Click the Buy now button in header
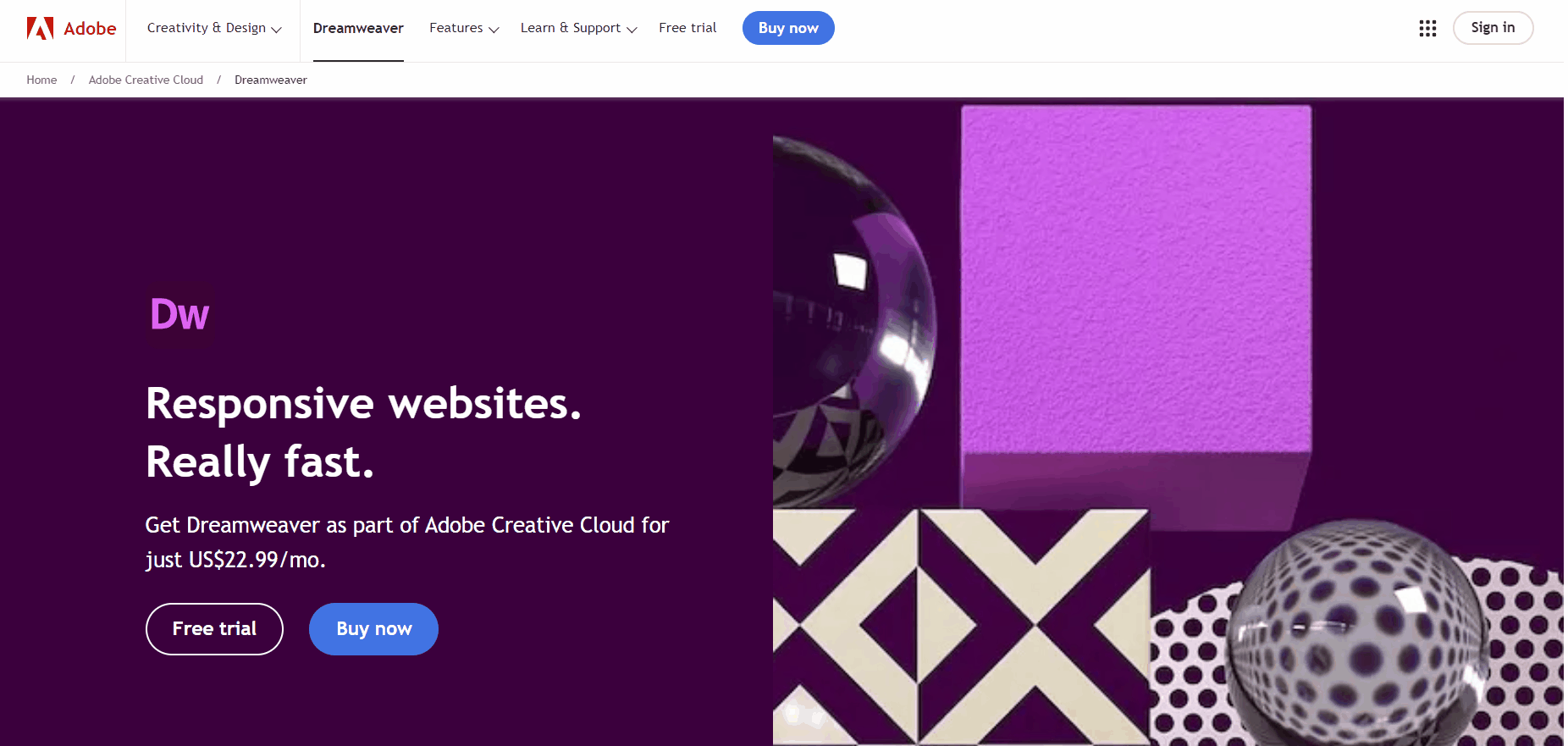 point(788,28)
